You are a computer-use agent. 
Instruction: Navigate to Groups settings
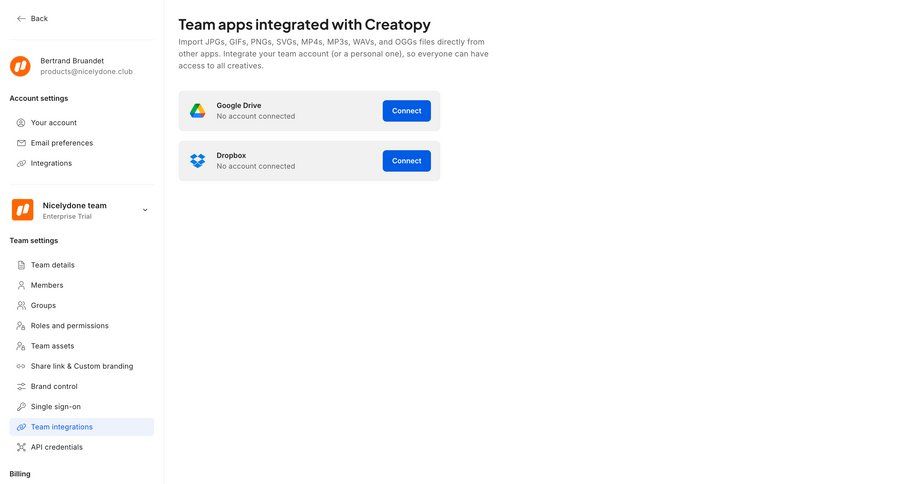(43, 306)
